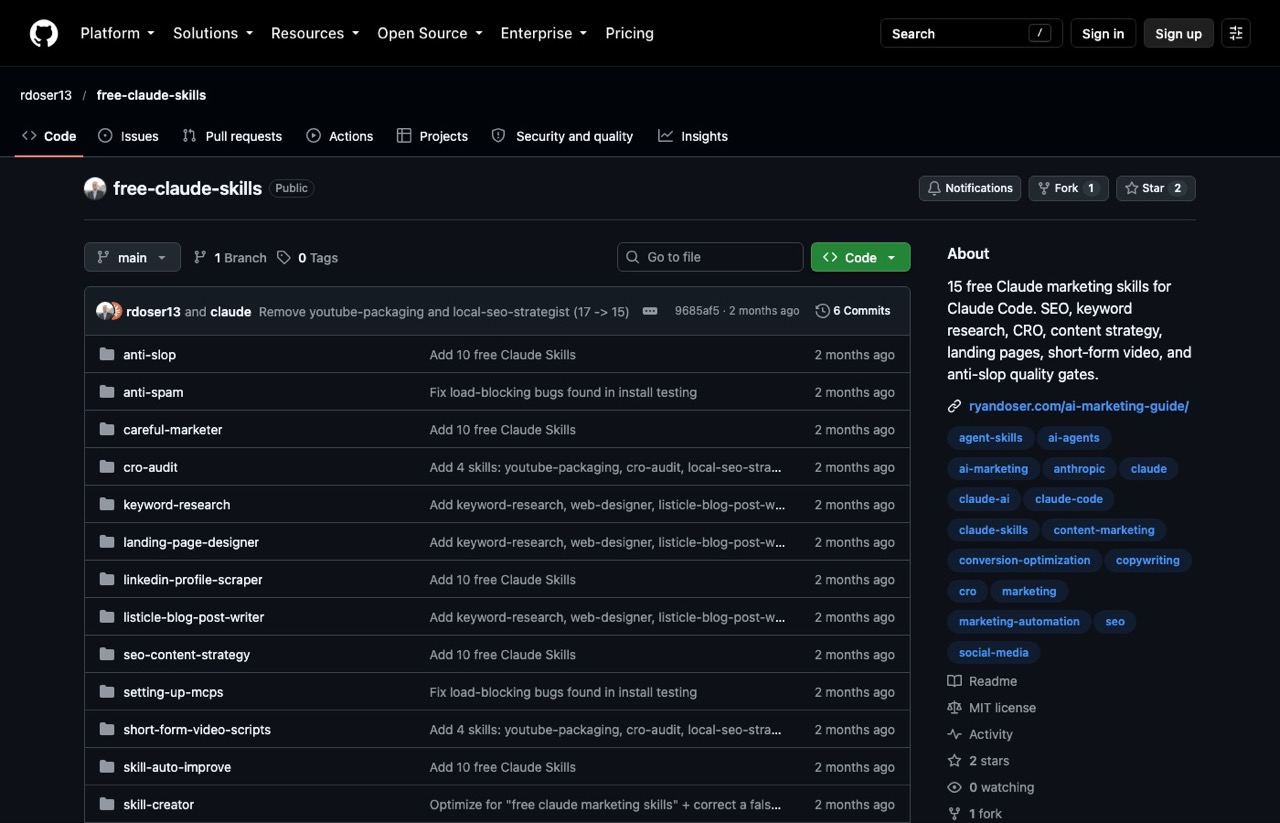
Task: Open the rdoser13 owner link in breadcrumb
Action: tap(46, 95)
